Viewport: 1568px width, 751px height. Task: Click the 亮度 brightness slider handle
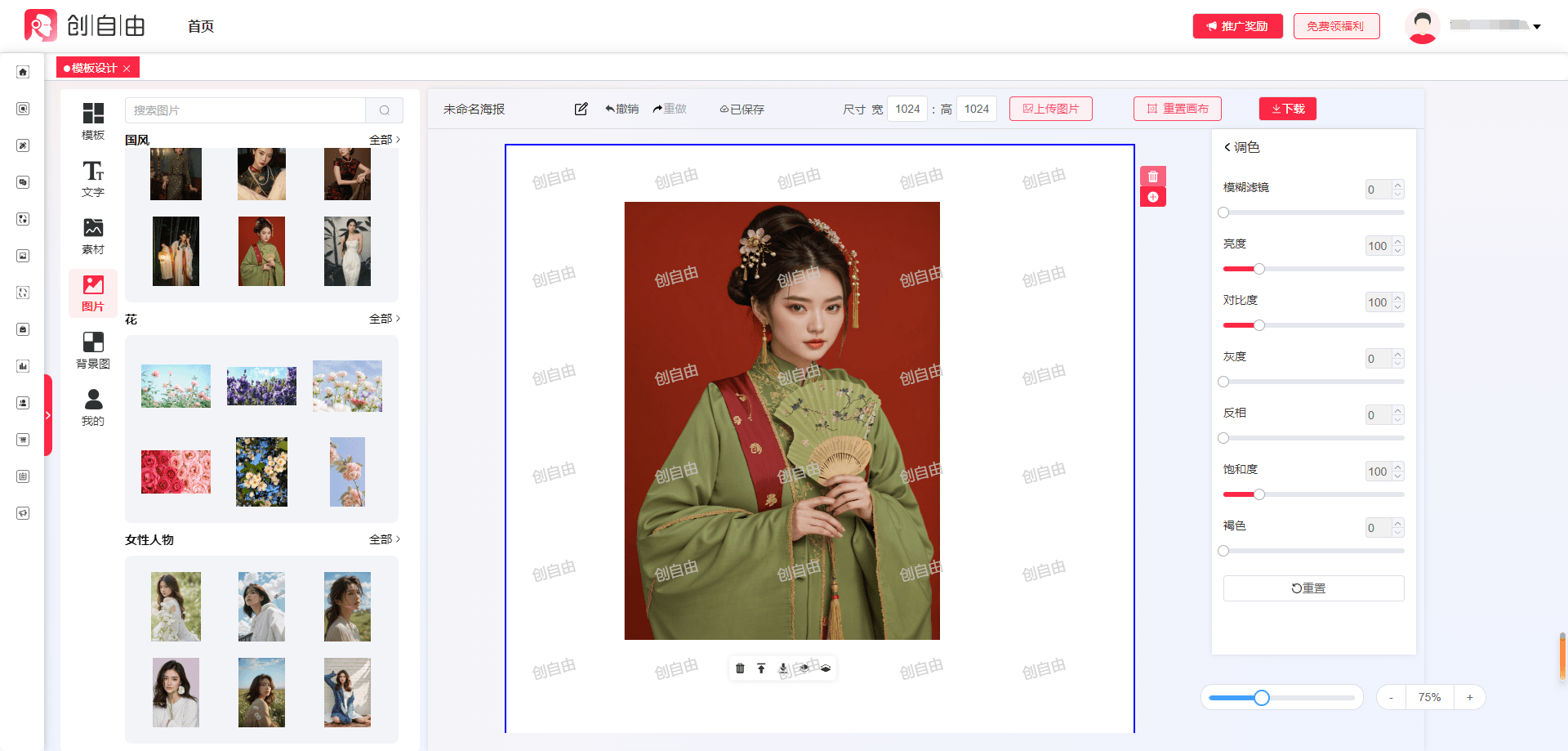click(1259, 269)
